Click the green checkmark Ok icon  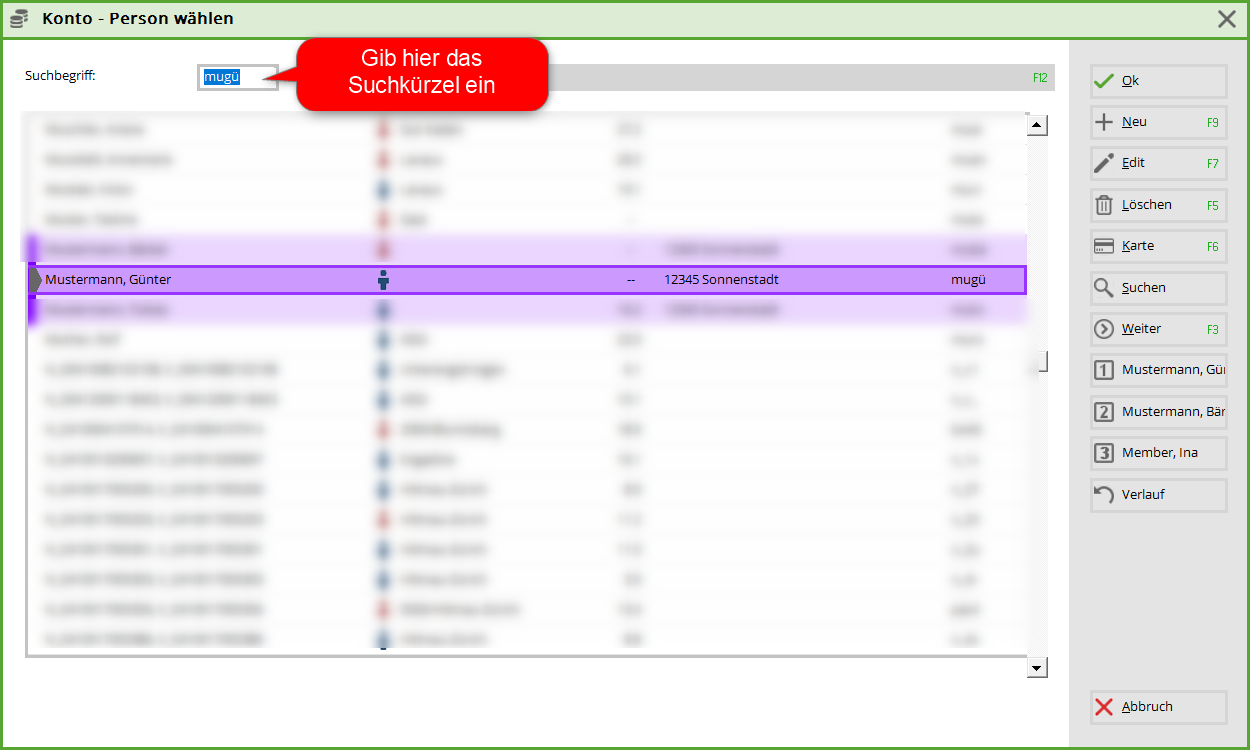pyautogui.click(x=1104, y=81)
